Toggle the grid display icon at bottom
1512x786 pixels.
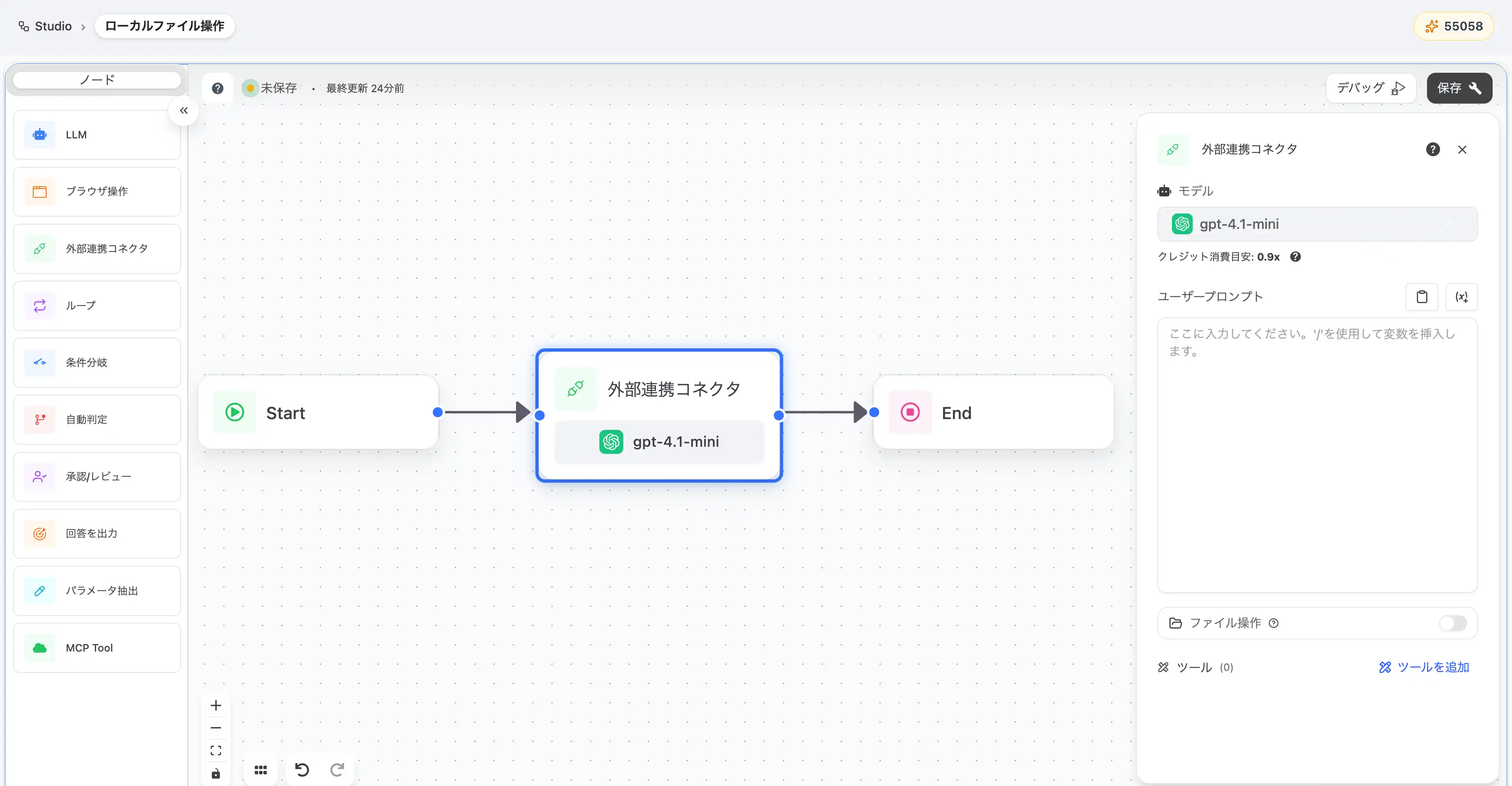point(260,769)
